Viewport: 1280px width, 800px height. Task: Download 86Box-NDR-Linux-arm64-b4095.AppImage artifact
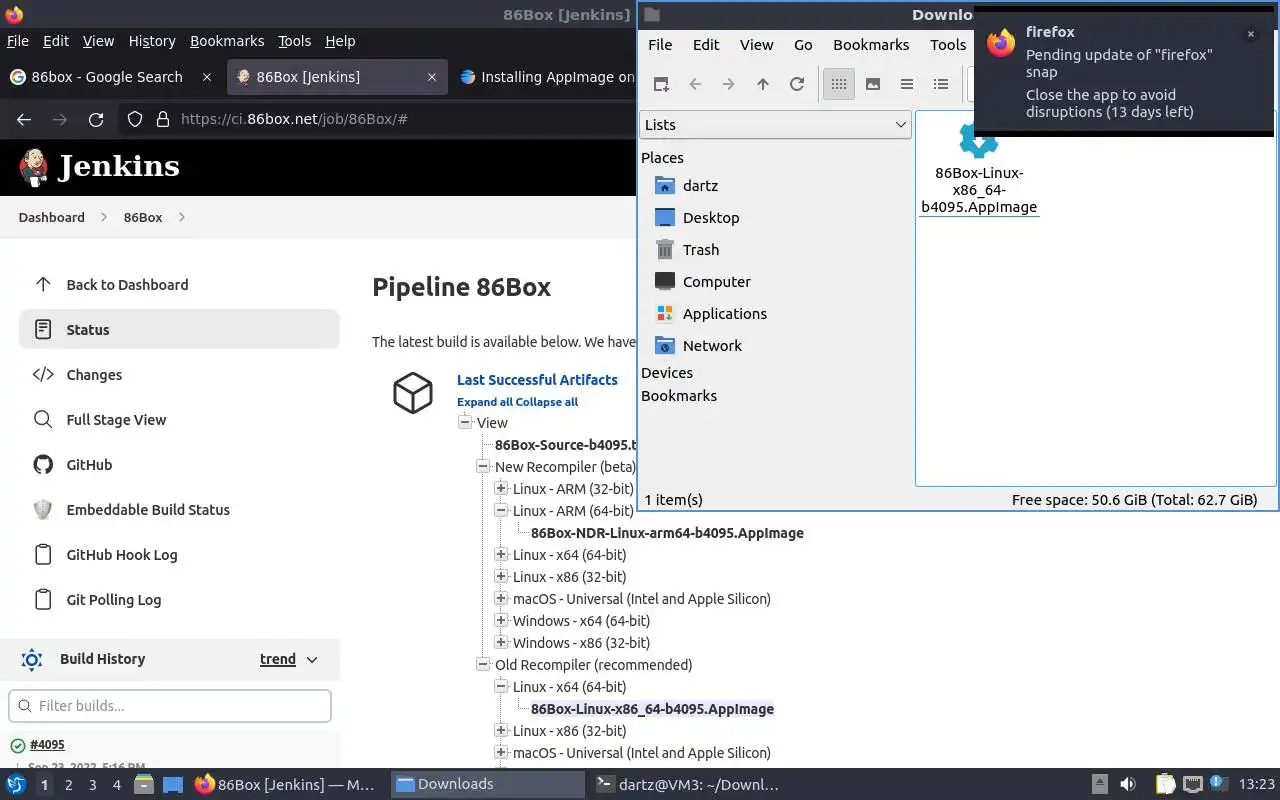point(667,533)
